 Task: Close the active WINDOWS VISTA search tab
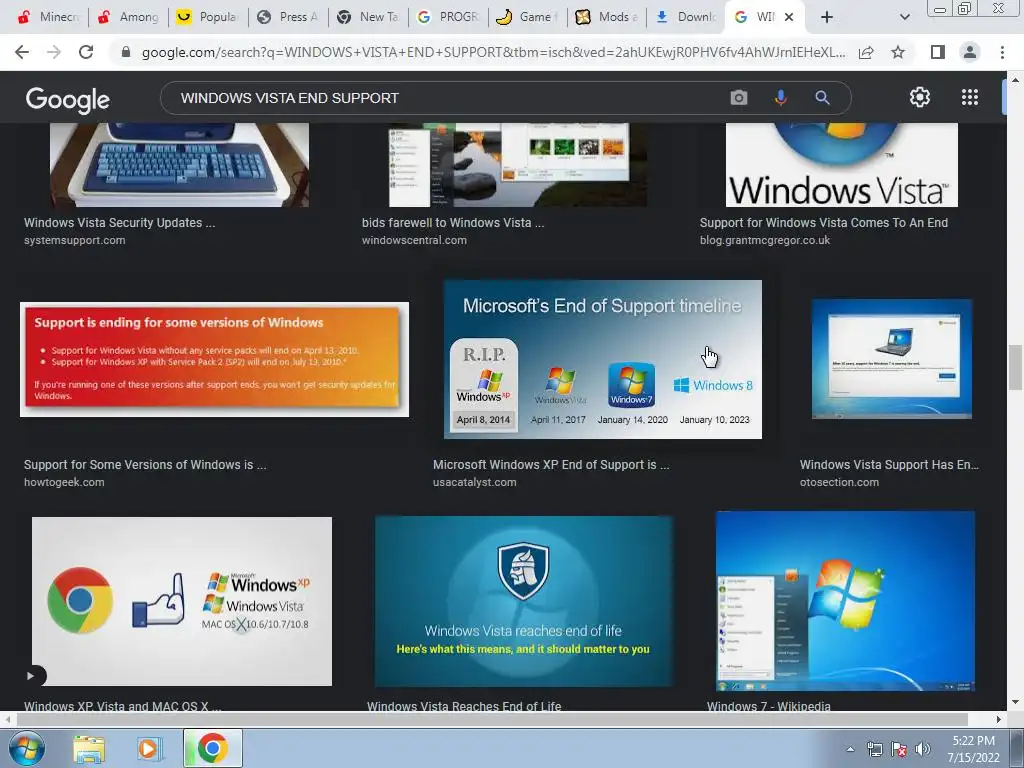tap(789, 17)
